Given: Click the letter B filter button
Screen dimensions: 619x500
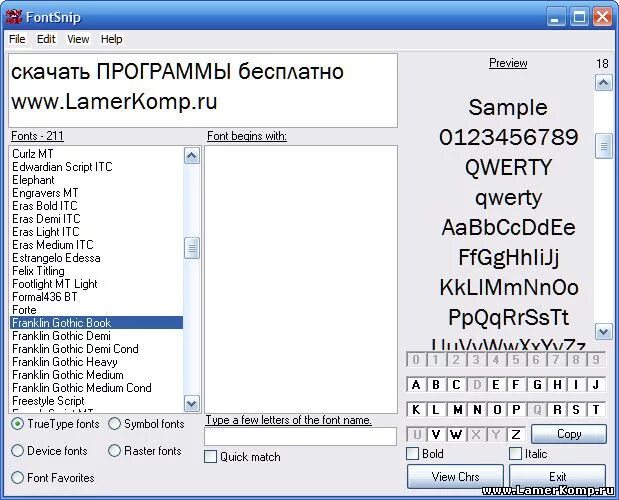Looking at the screenshot, I should coord(436,385).
